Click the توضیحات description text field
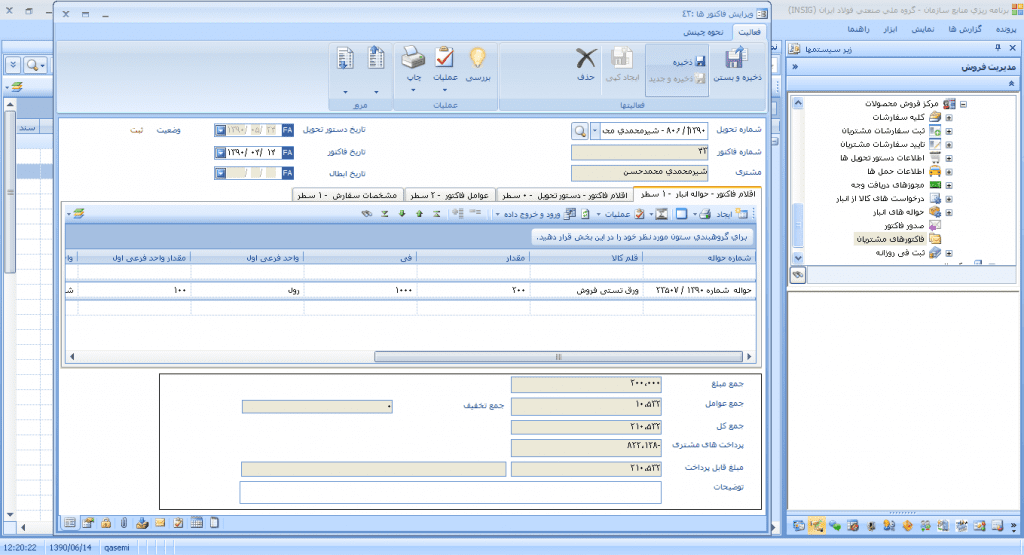 click(450, 492)
